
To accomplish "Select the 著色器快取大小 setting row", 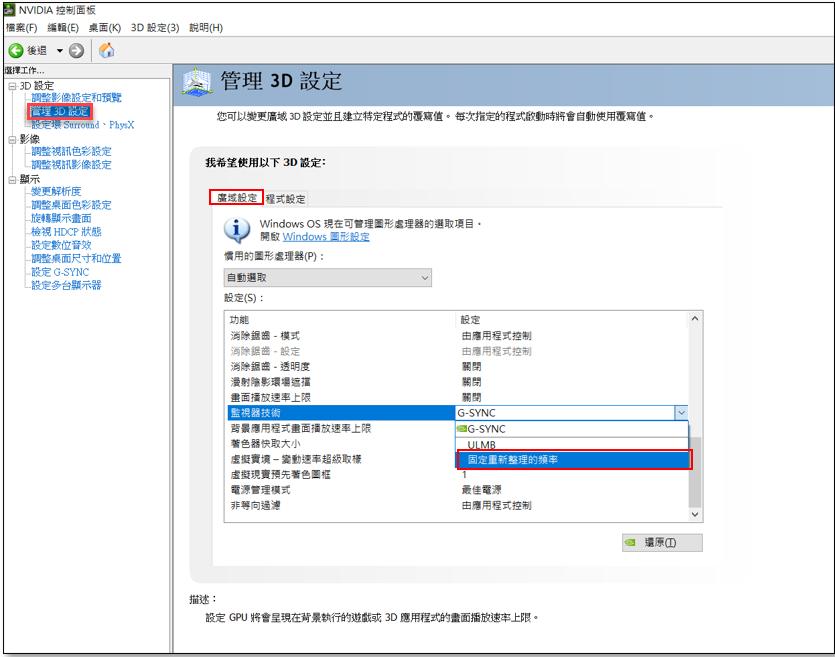I will [x=341, y=444].
